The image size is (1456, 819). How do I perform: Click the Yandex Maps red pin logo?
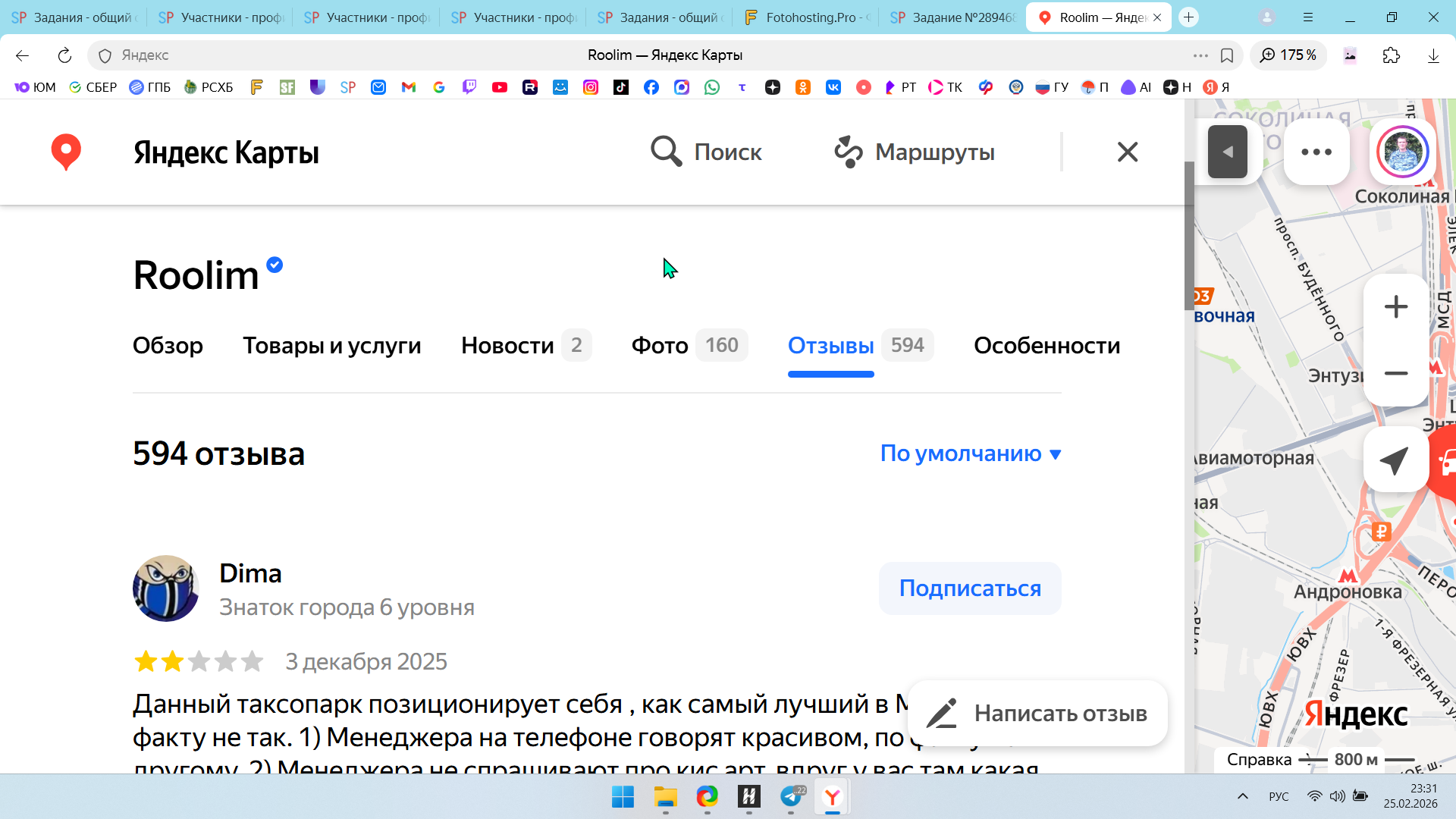tap(66, 152)
